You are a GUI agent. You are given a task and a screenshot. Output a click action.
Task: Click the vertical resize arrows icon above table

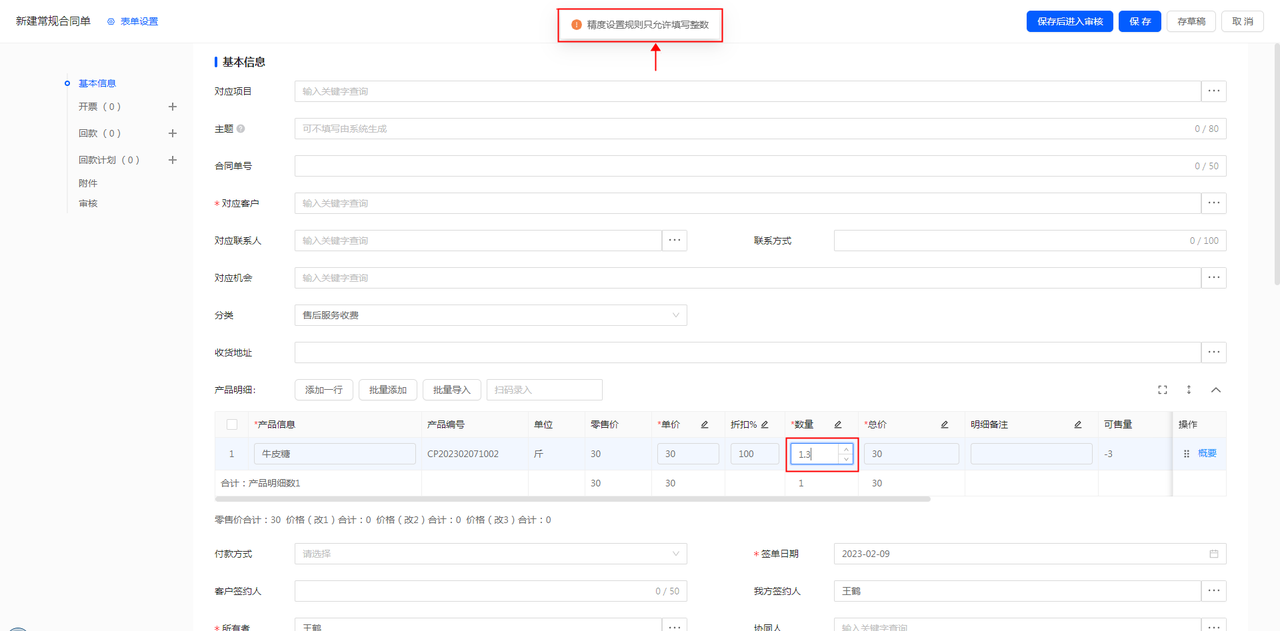point(1189,390)
